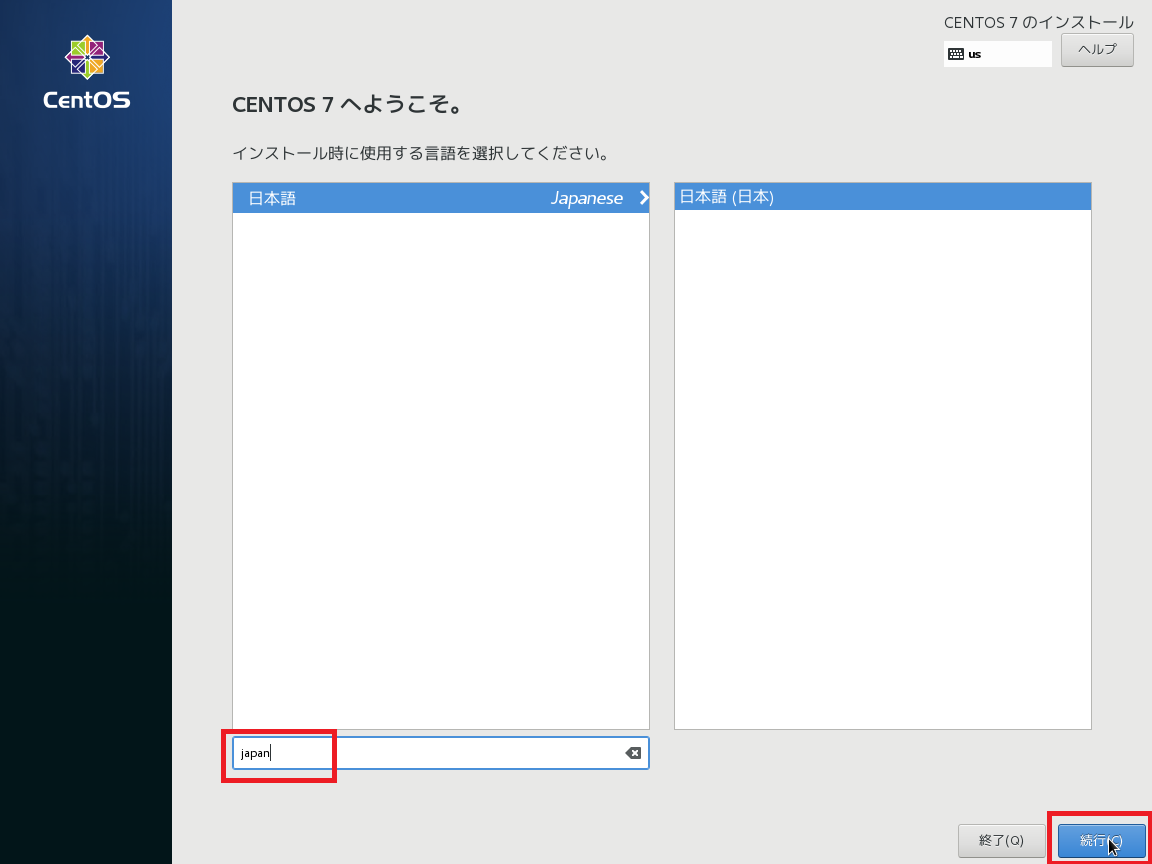Click the 終了(Q) quit button
This screenshot has width=1152, height=864.
click(1001, 840)
